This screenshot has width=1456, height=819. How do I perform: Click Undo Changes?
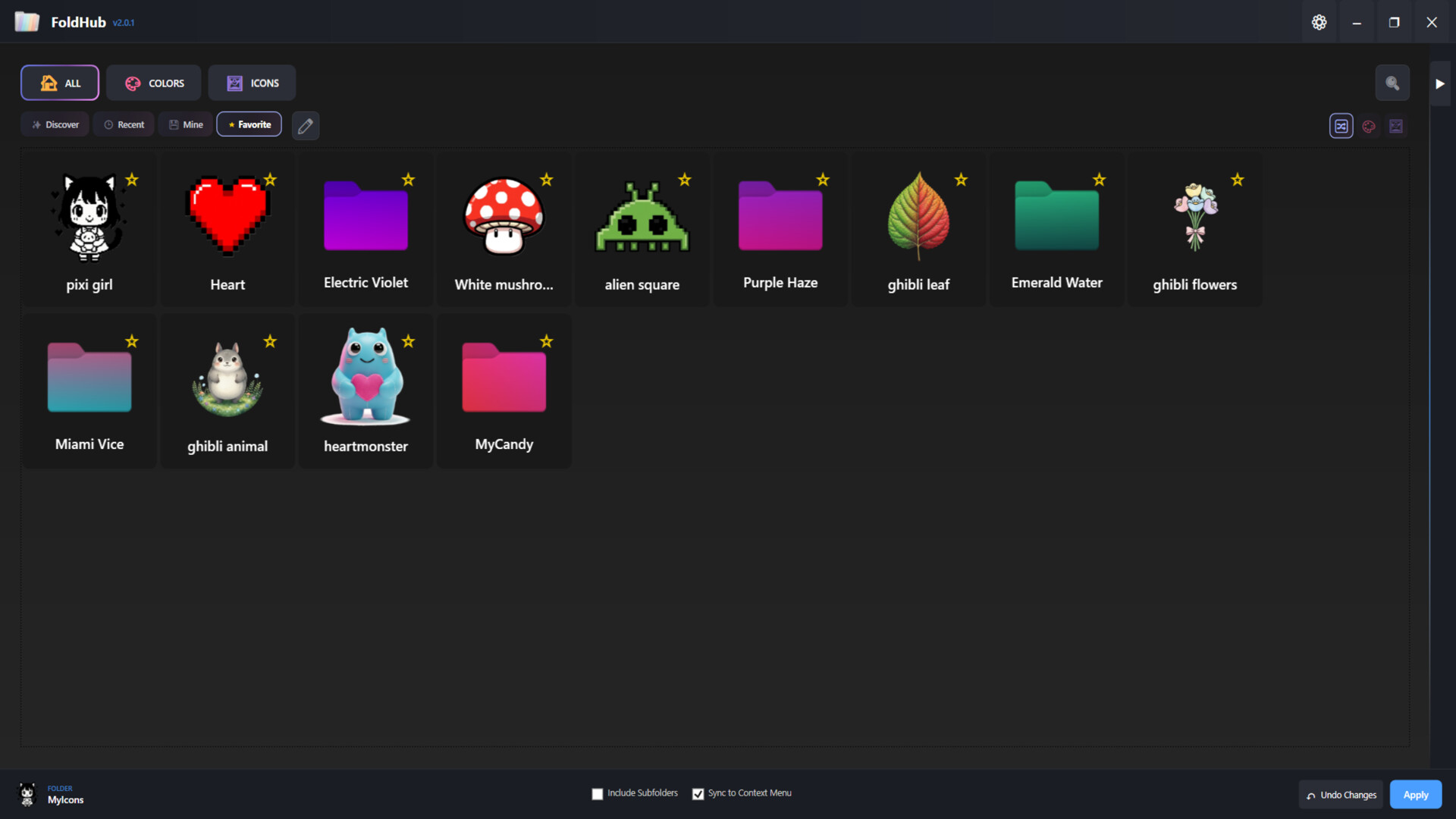point(1340,794)
